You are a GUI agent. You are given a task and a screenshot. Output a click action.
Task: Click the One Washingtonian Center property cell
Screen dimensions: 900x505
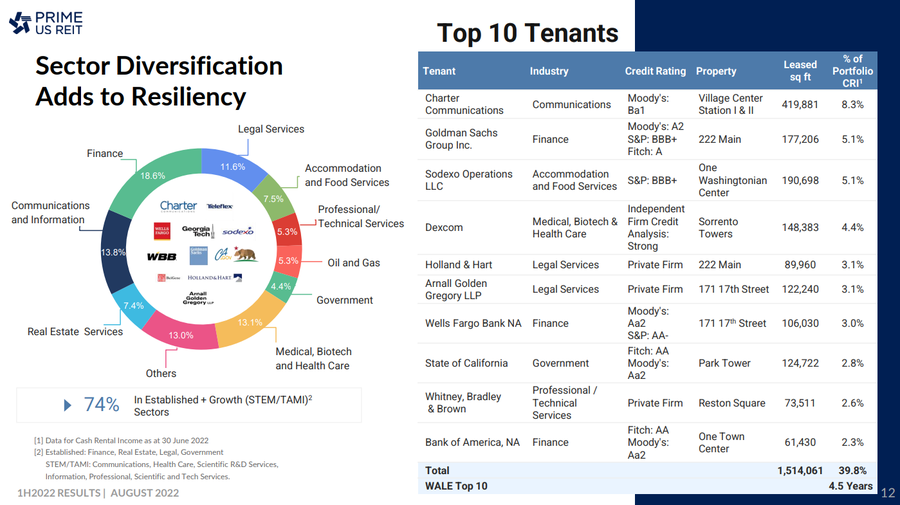(x=732, y=180)
